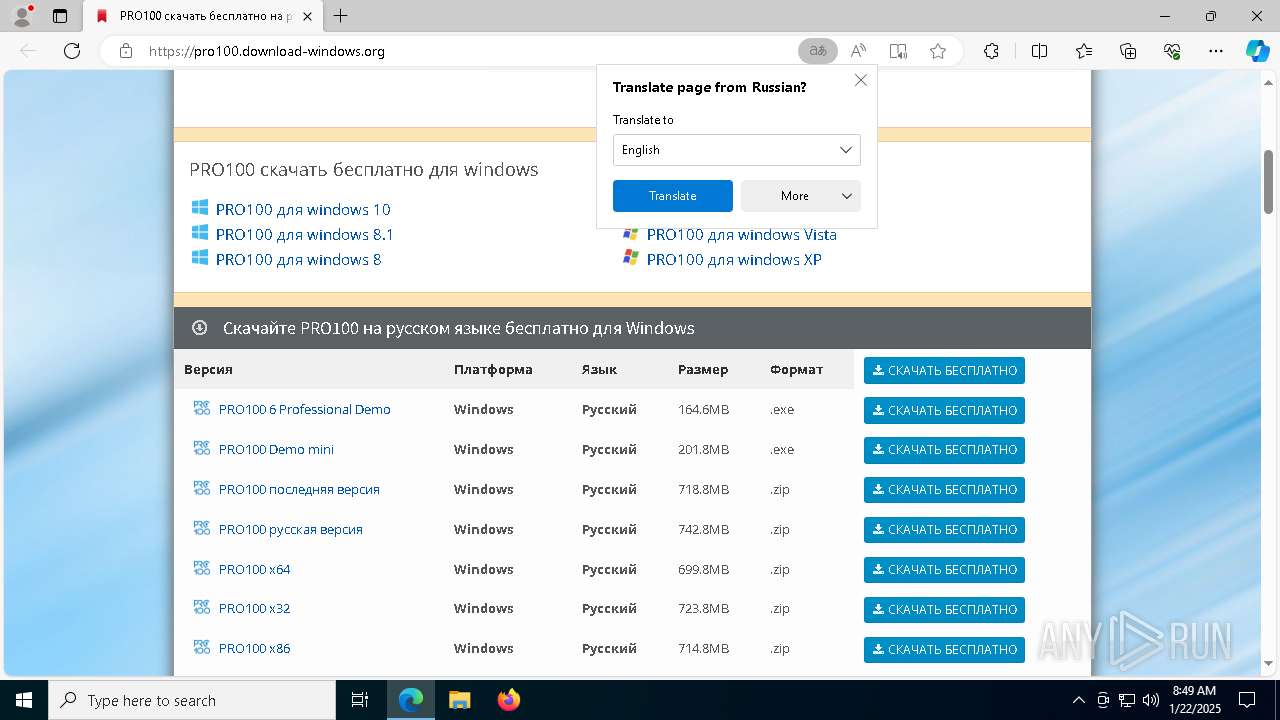Click the 164.6MB size cell

tap(703, 409)
